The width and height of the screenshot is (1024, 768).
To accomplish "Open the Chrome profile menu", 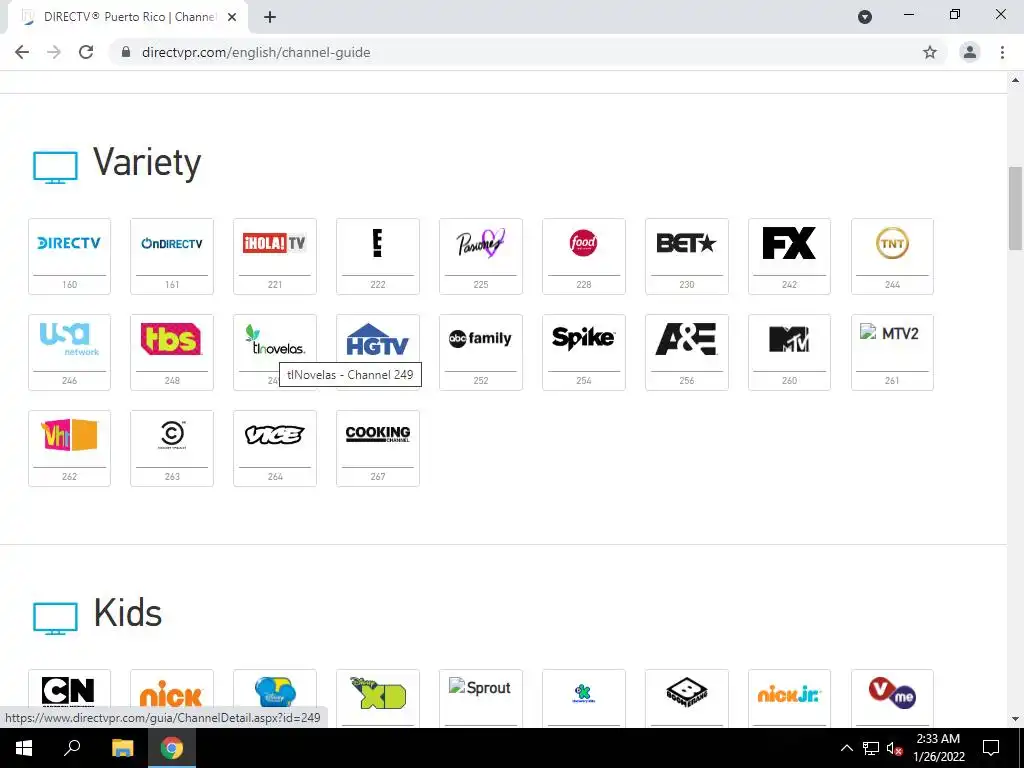I will [970, 52].
